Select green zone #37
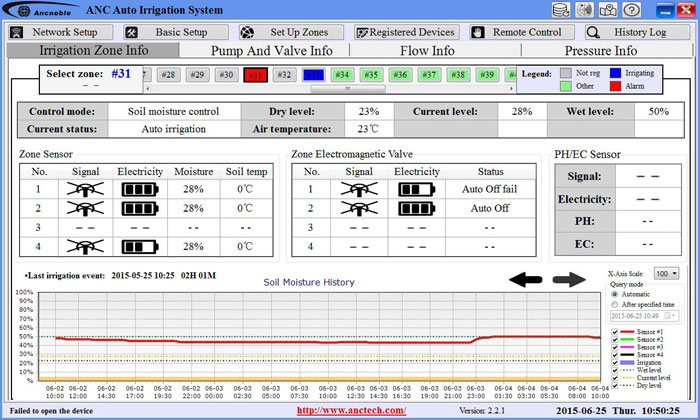The image size is (700, 420). (x=429, y=75)
